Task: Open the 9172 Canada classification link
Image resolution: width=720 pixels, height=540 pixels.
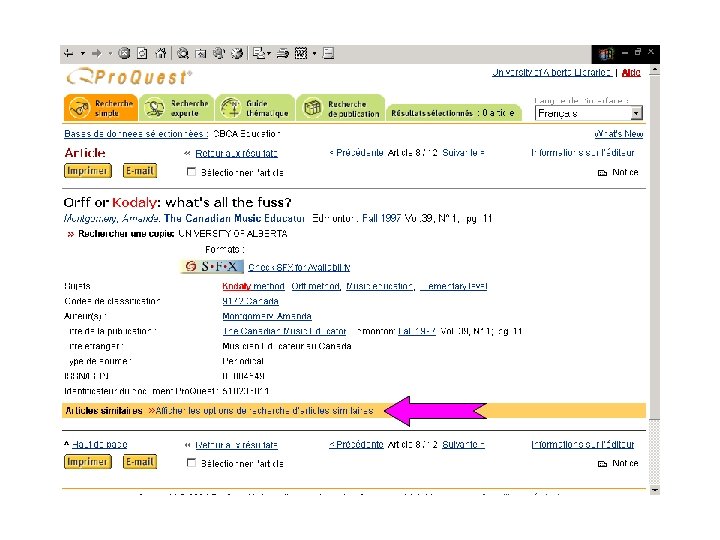Action: click(x=250, y=302)
